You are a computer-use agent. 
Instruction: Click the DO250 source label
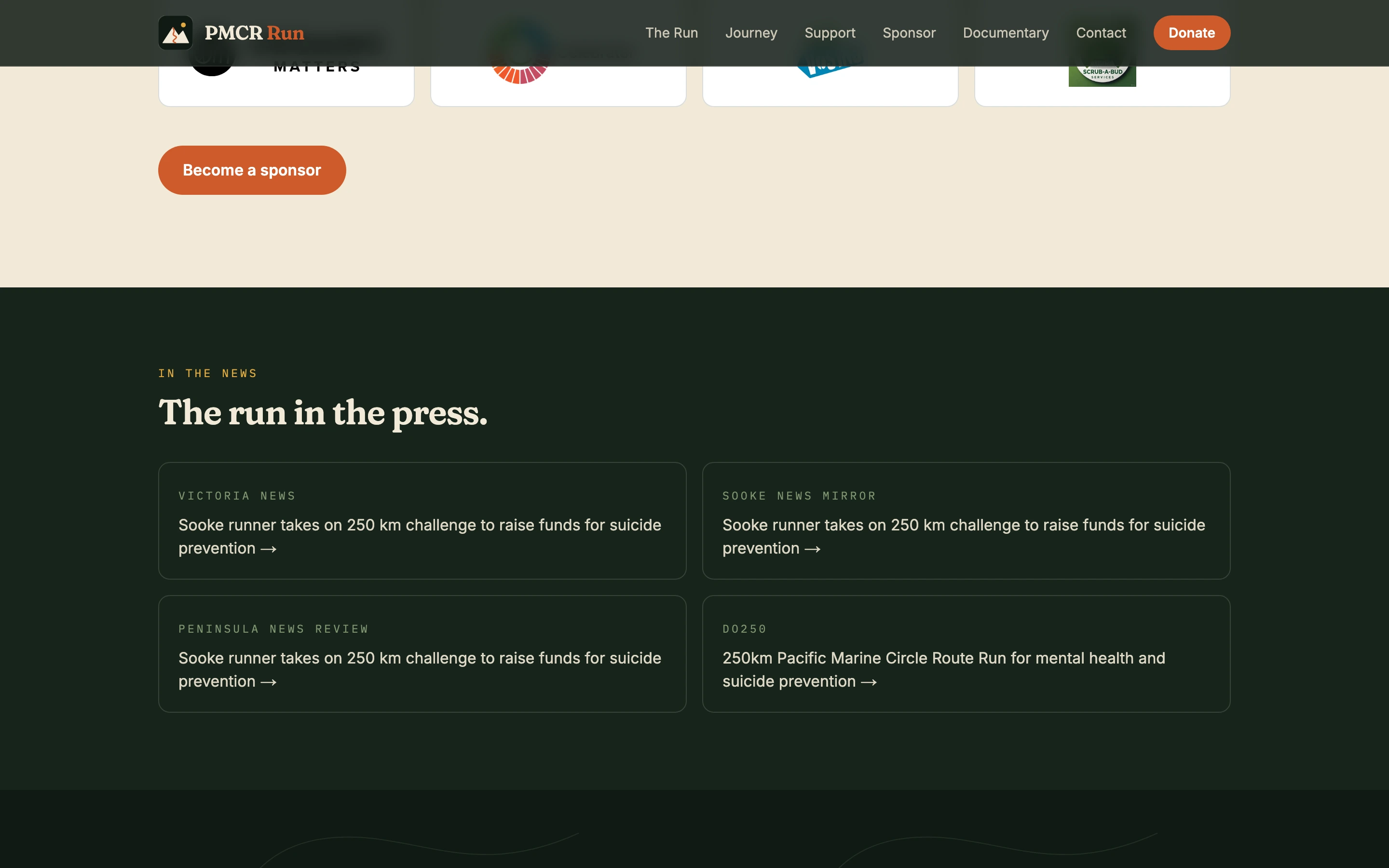click(745, 629)
